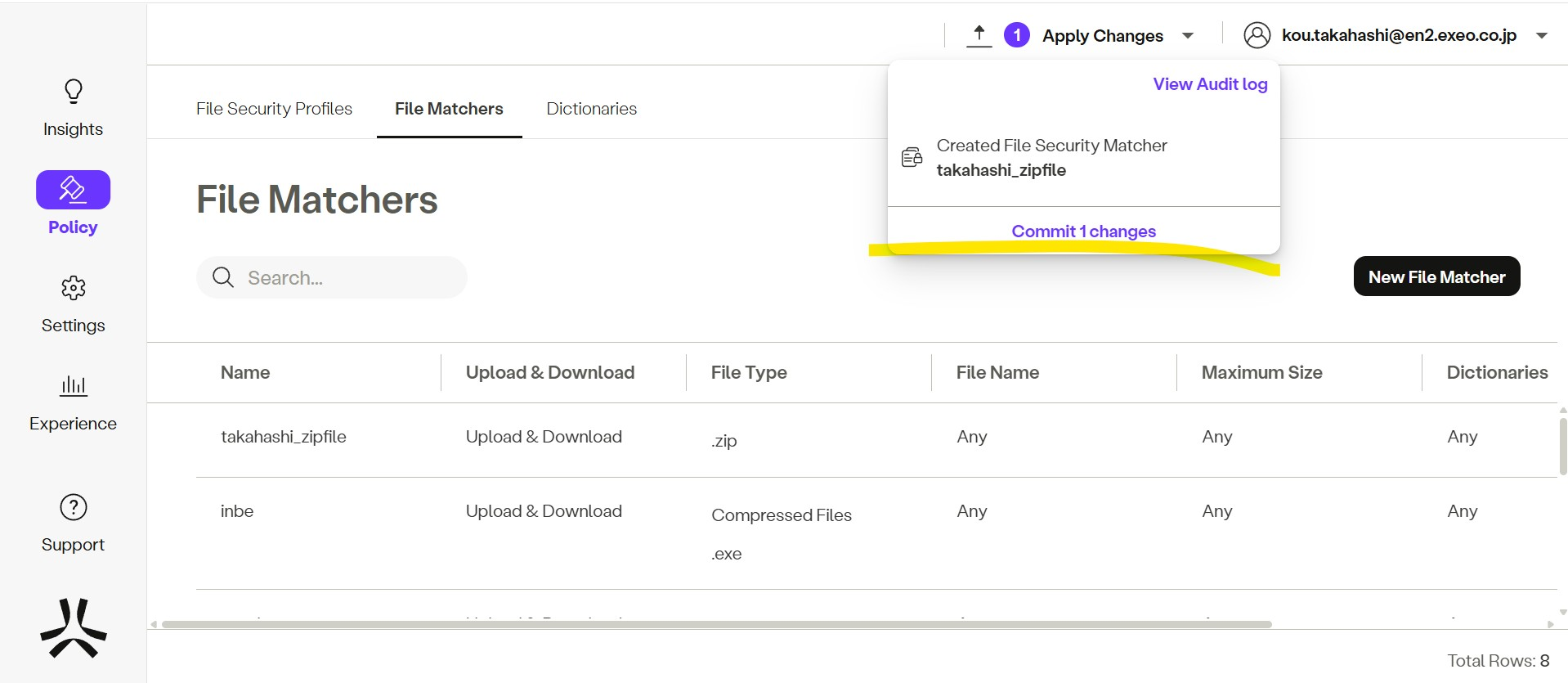1568x683 pixels.
Task: Open the View Audit log link
Action: click(x=1210, y=84)
